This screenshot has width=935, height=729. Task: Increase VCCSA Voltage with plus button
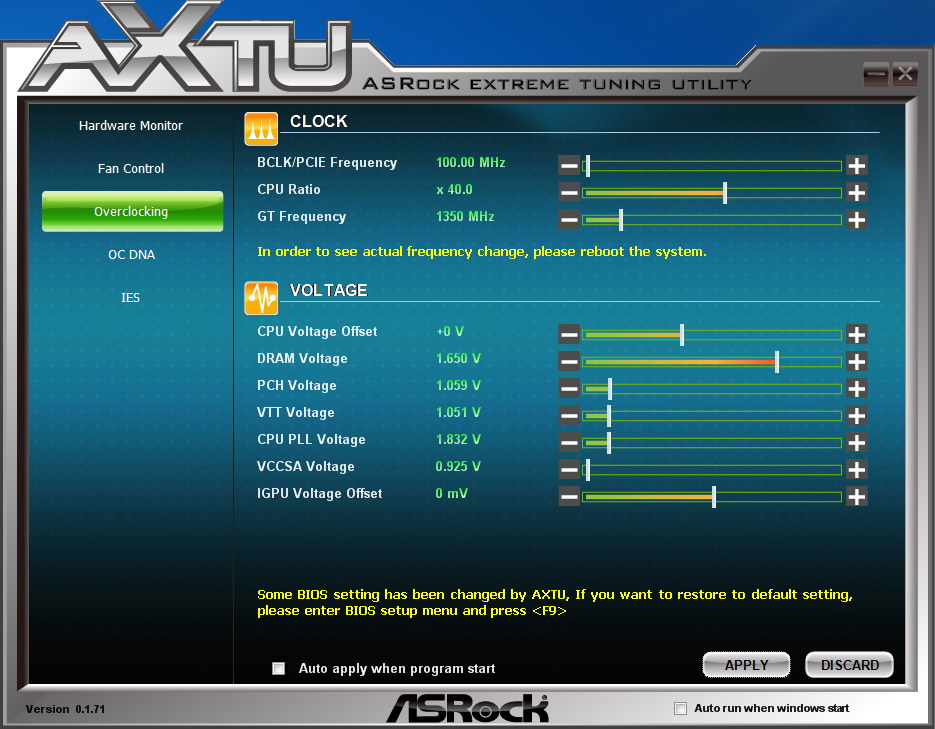point(856,469)
